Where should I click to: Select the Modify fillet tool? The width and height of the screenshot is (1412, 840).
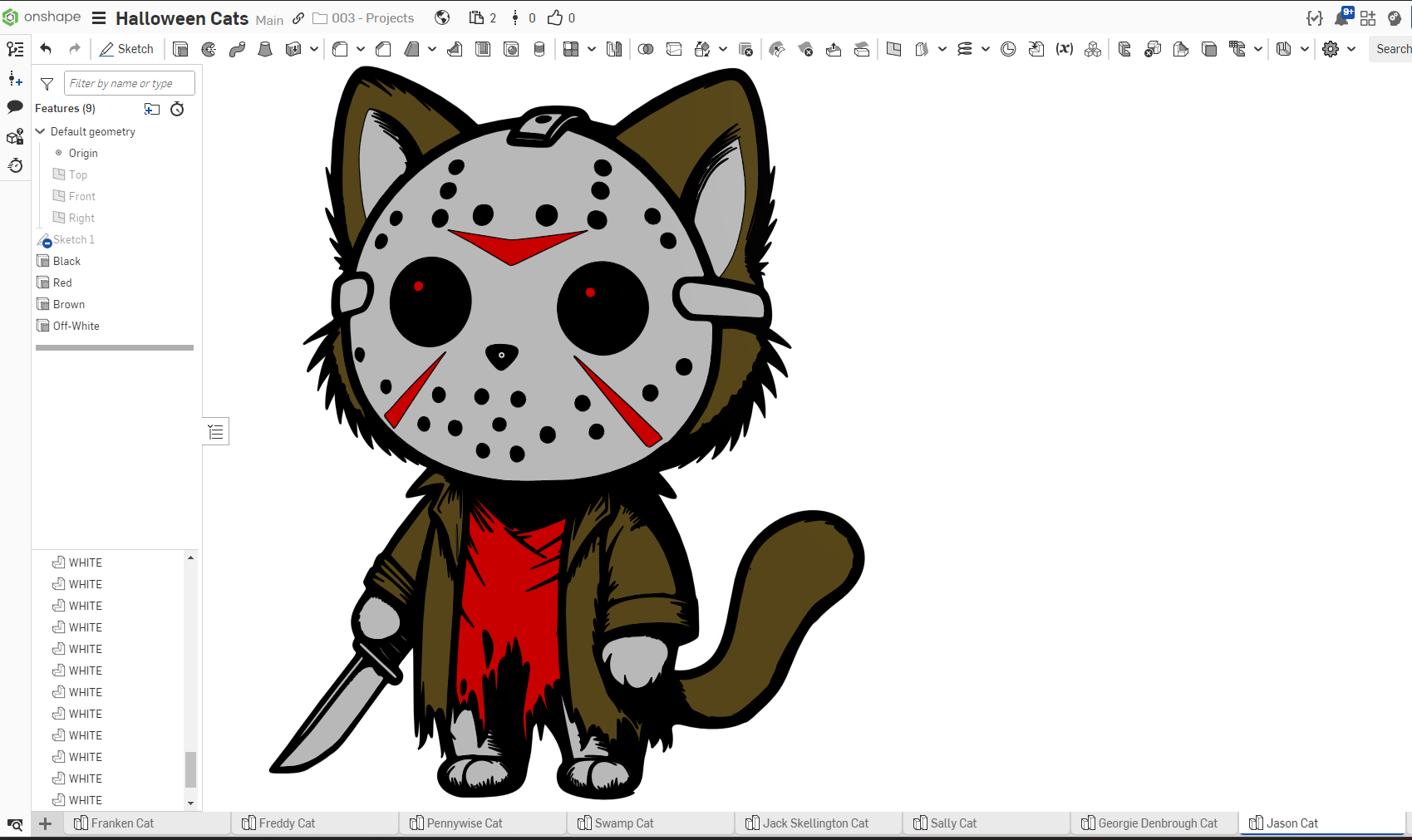point(777,49)
